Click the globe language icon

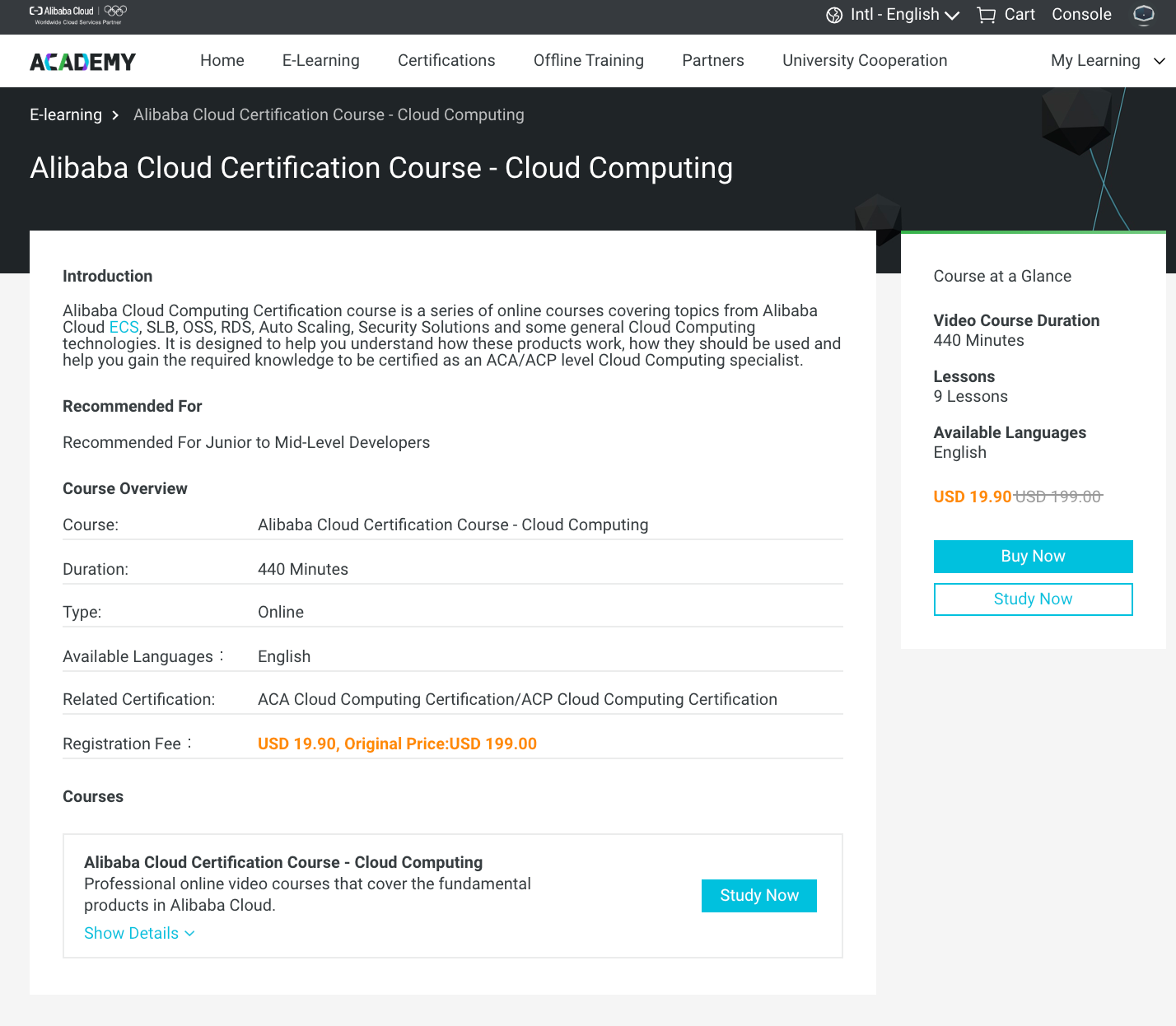[834, 15]
